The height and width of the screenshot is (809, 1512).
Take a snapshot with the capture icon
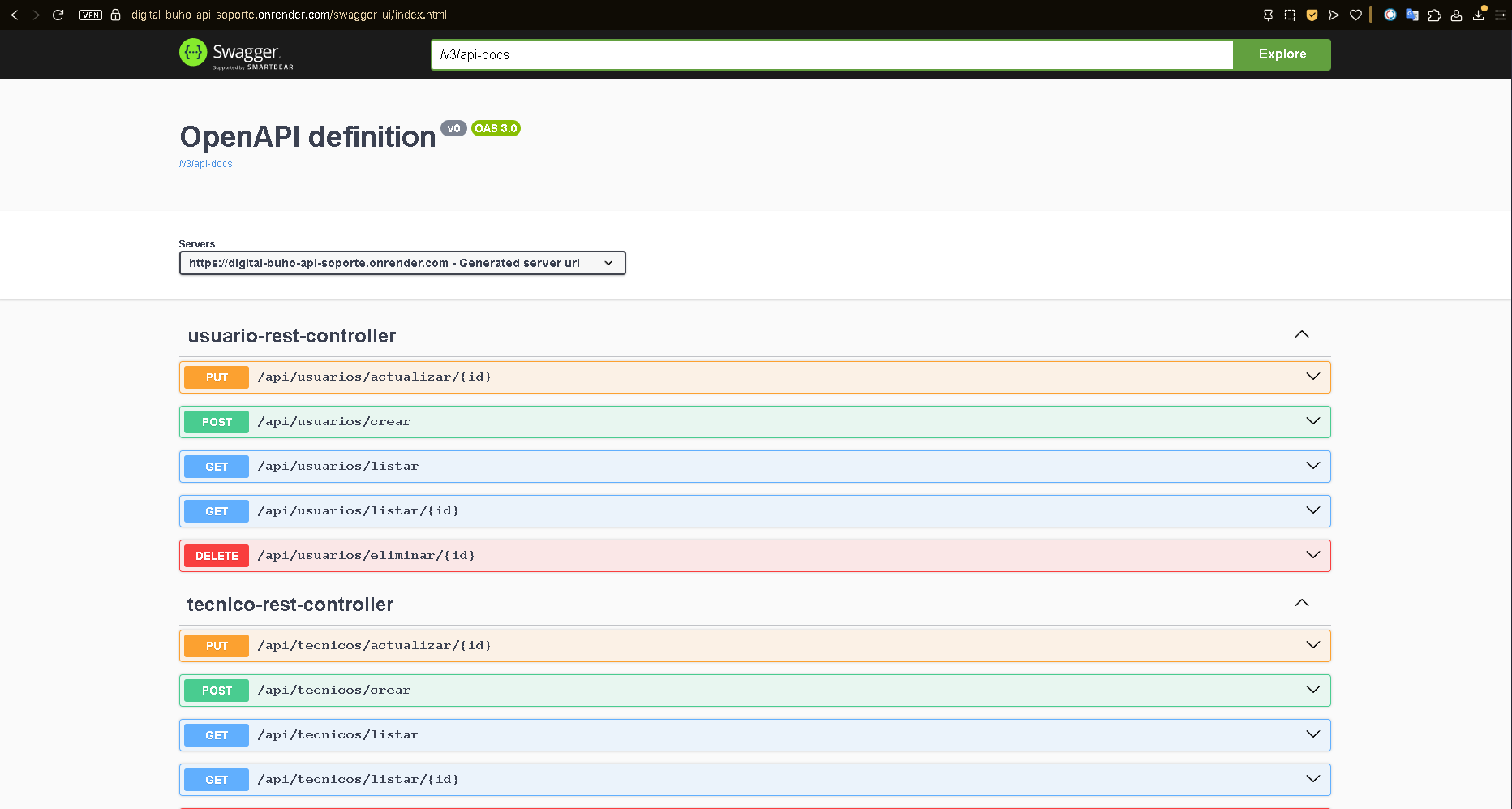point(1290,15)
